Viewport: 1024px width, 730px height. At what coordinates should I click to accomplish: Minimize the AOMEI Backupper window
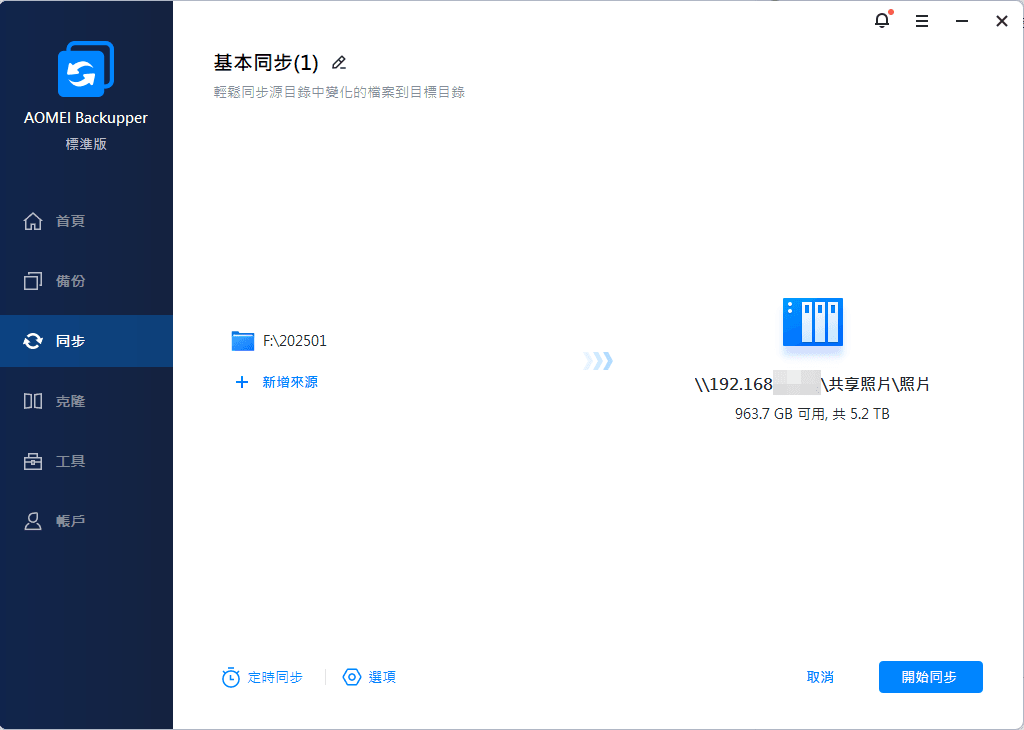pos(961,21)
